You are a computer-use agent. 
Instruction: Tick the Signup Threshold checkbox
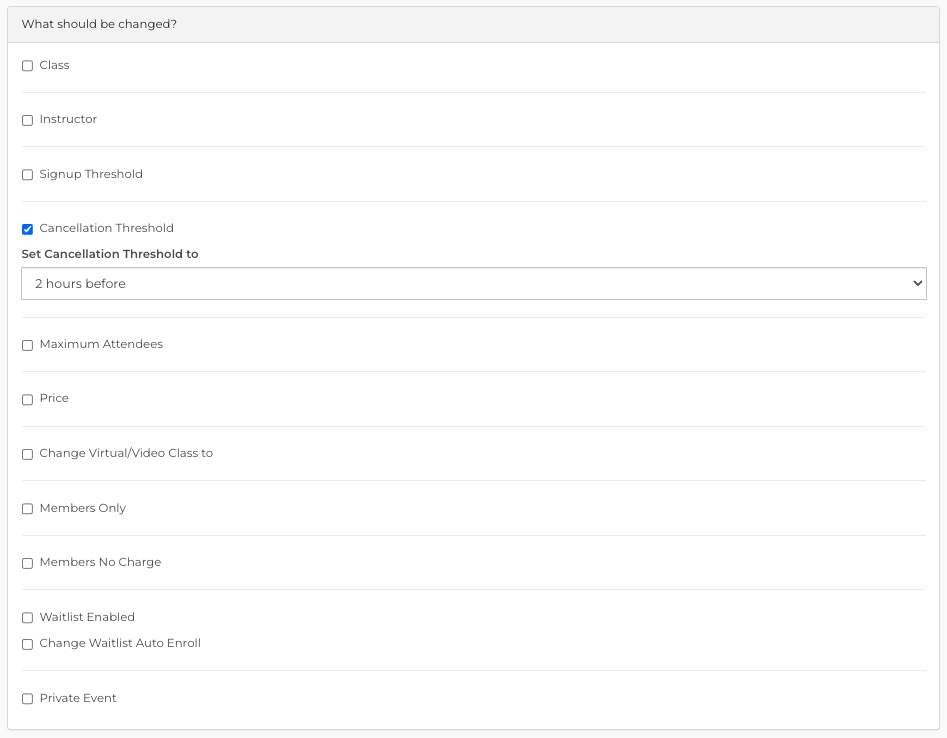[x=27, y=175]
